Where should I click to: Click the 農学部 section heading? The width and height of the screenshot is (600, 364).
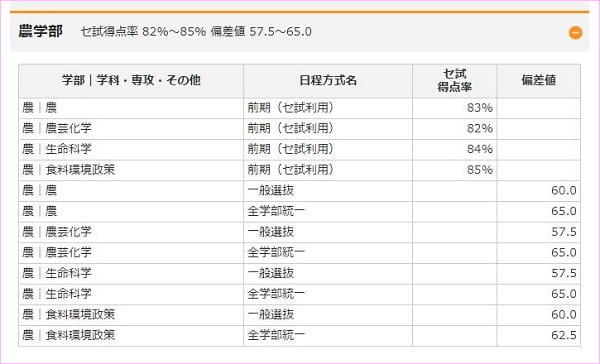pyautogui.click(x=41, y=31)
